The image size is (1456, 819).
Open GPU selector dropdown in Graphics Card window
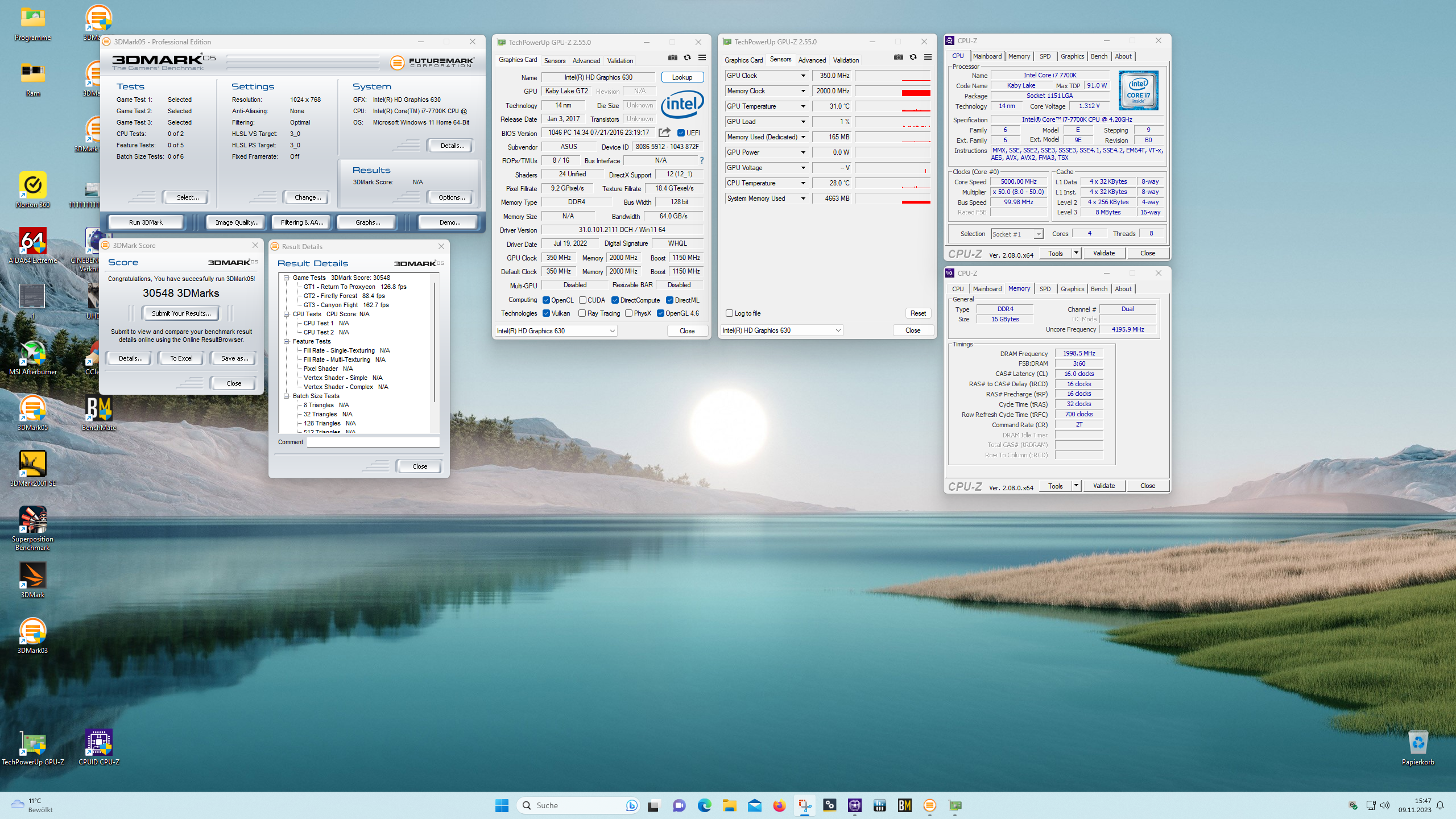click(x=556, y=331)
